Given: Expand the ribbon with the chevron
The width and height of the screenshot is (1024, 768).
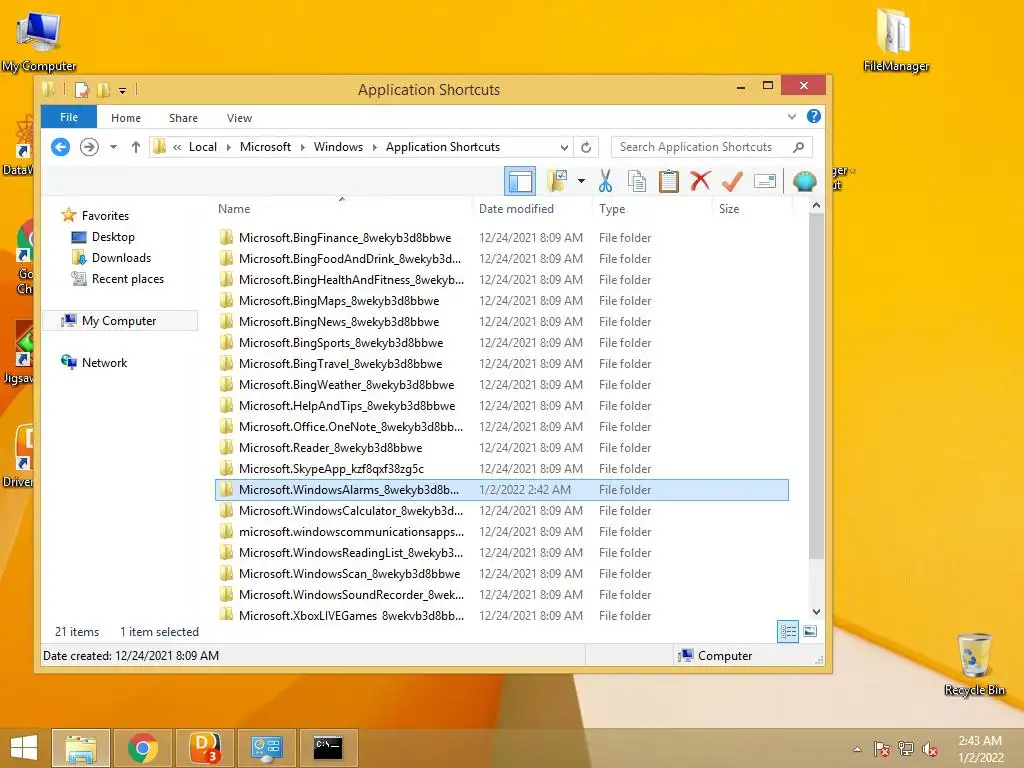Looking at the screenshot, I should 792,117.
